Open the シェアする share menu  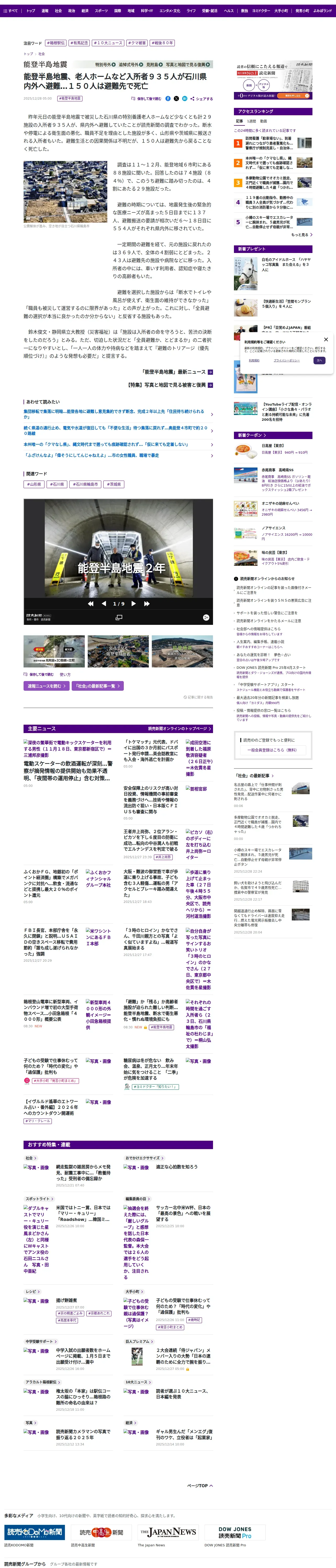[201, 99]
